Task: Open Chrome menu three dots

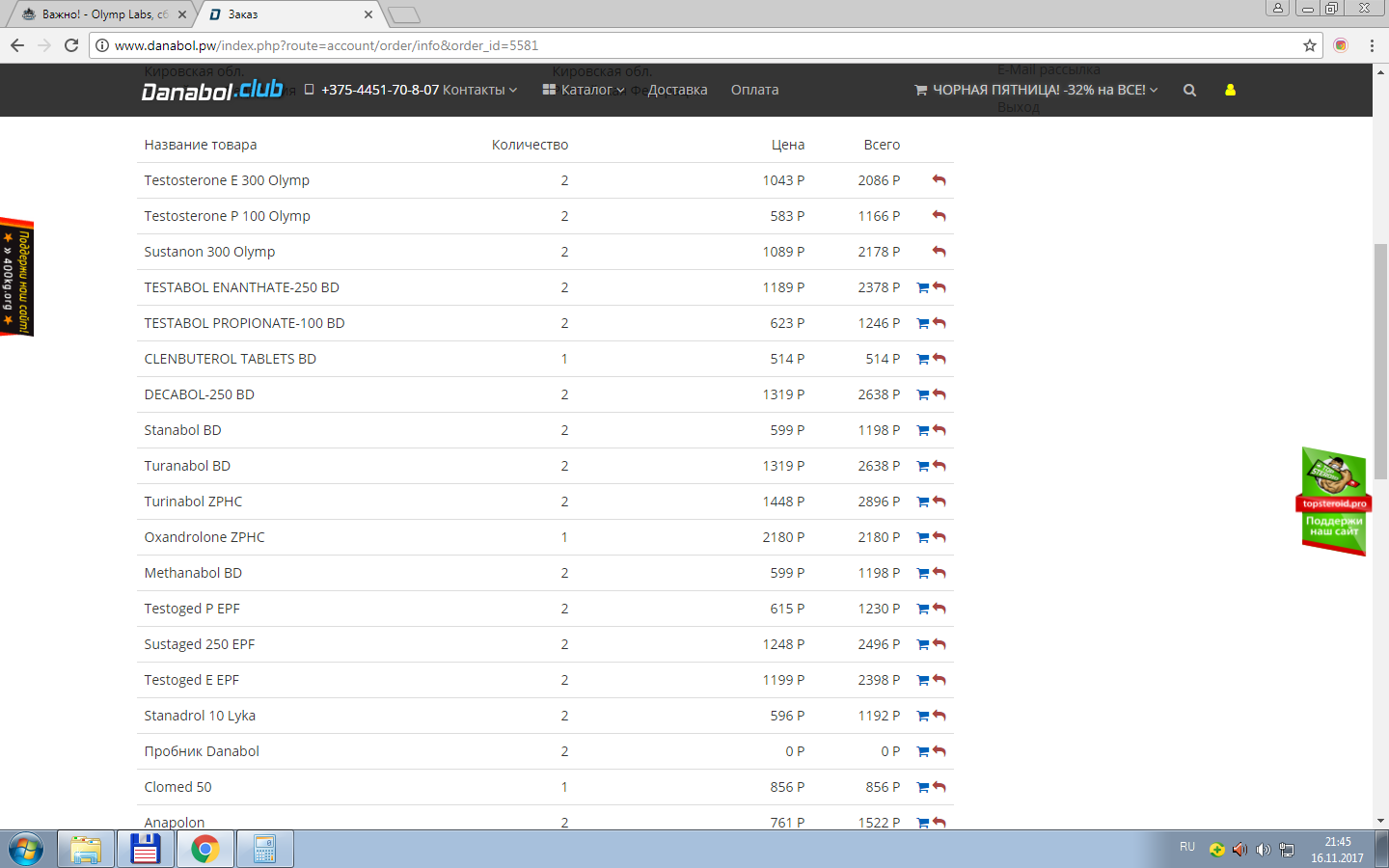Action: (1372, 45)
